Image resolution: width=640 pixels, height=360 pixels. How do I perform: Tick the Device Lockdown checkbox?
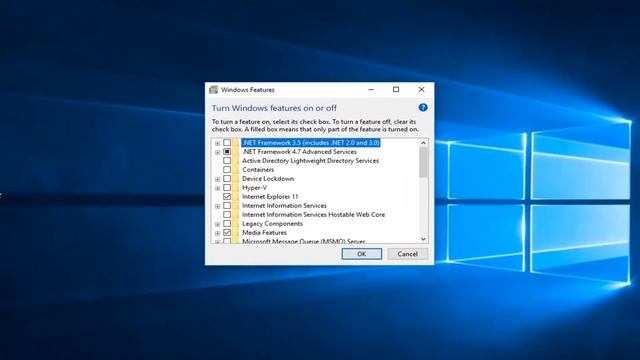click(227, 179)
